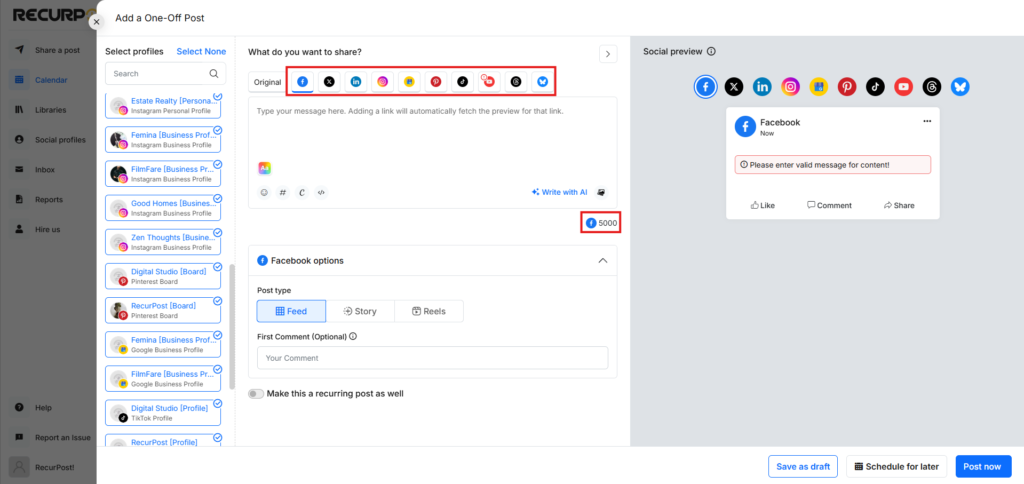
Task: Toggle 'Make this a recurring post as well'
Action: coord(257,394)
